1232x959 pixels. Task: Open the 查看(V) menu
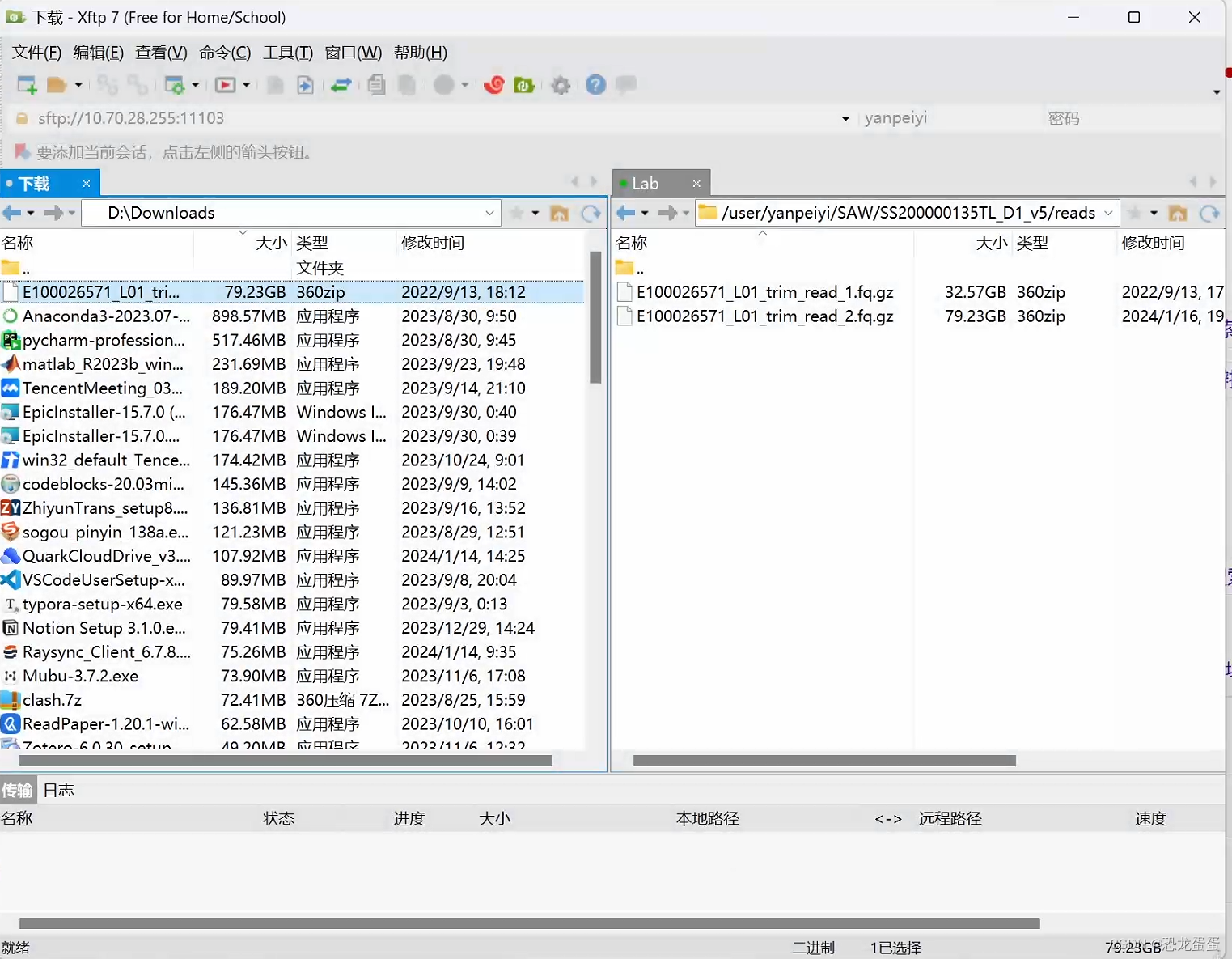pyautogui.click(x=161, y=53)
